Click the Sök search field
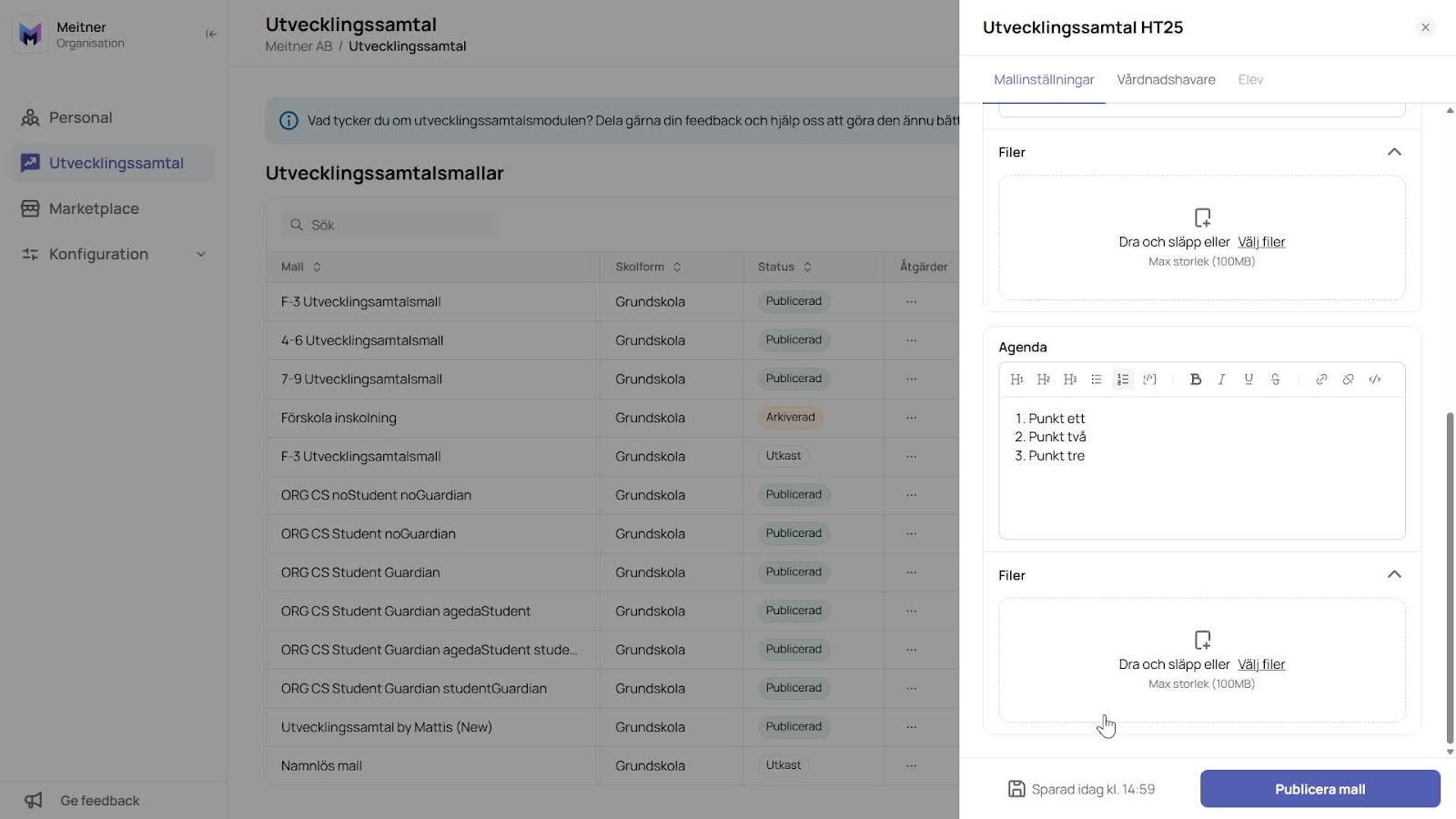The image size is (1456, 819). [389, 225]
